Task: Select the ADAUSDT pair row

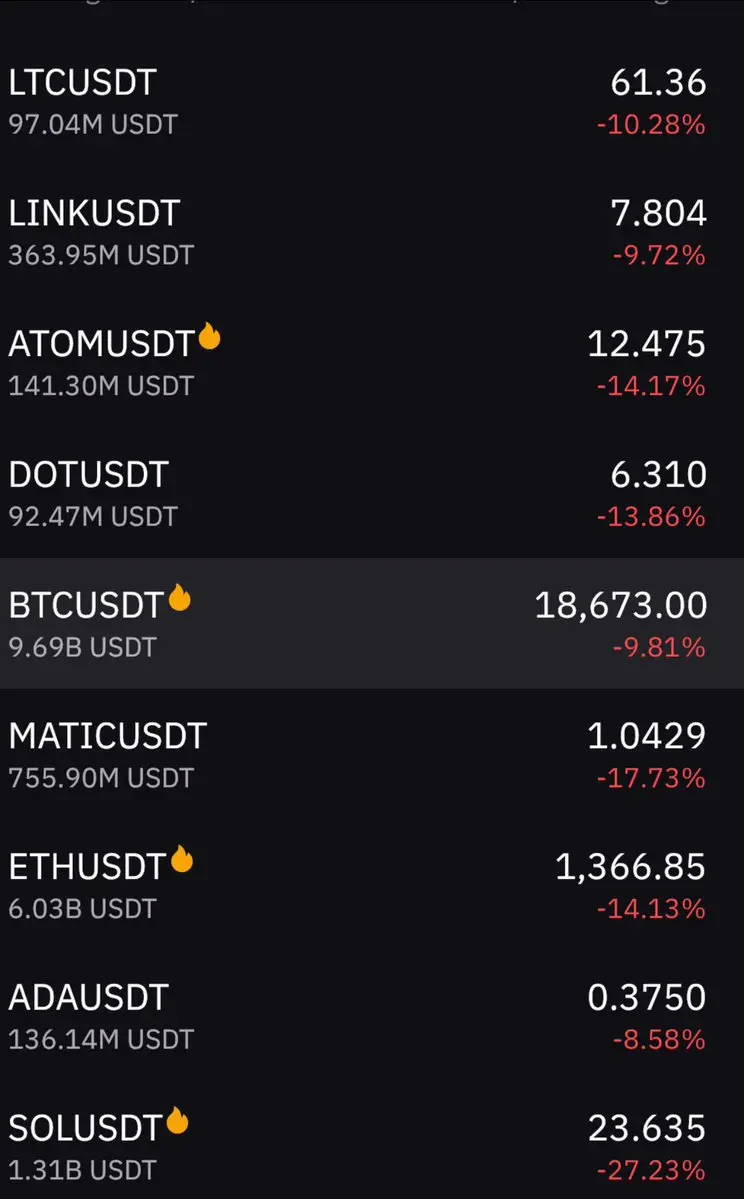Action: [372, 1016]
